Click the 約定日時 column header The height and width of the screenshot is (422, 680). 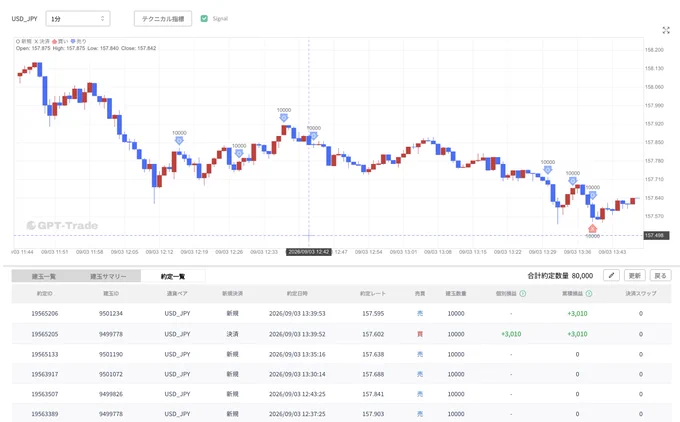(x=297, y=294)
